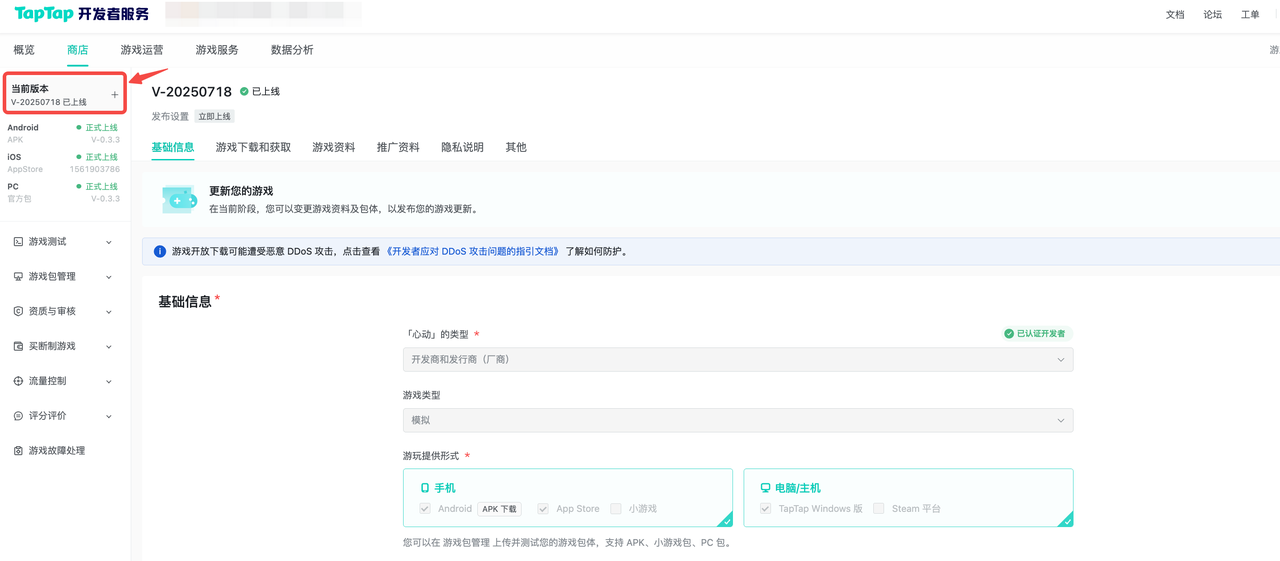Click the blue info icon in DDoS notice
Image resolution: width=1280 pixels, height=561 pixels.
[x=160, y=251]
